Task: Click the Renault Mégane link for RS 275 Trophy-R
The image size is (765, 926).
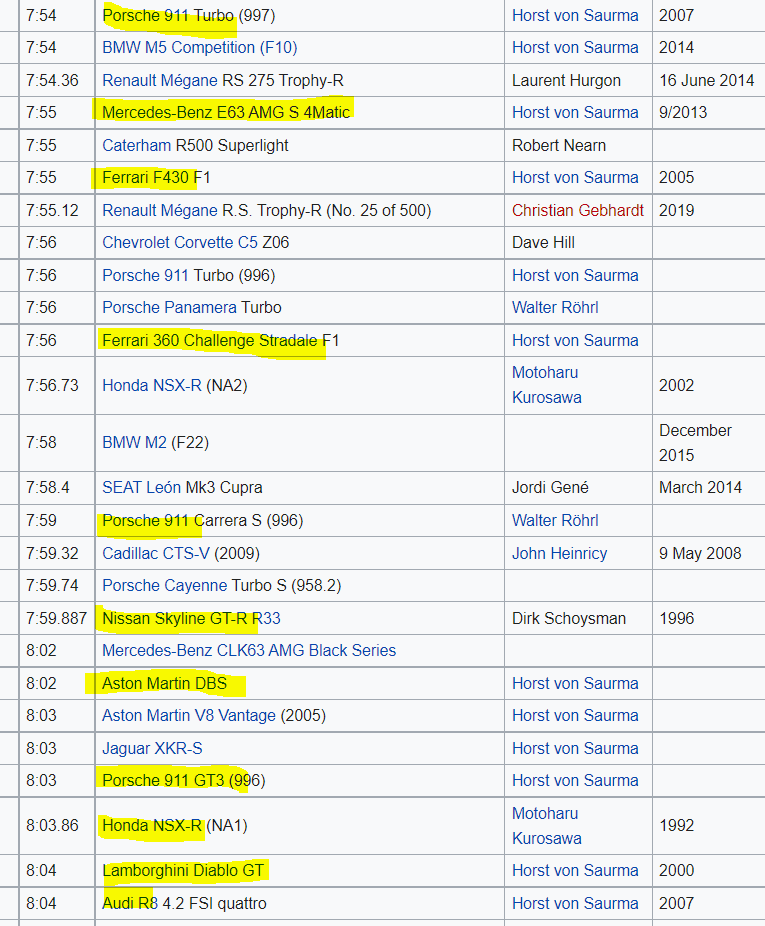Action: [x=159, y=80]
